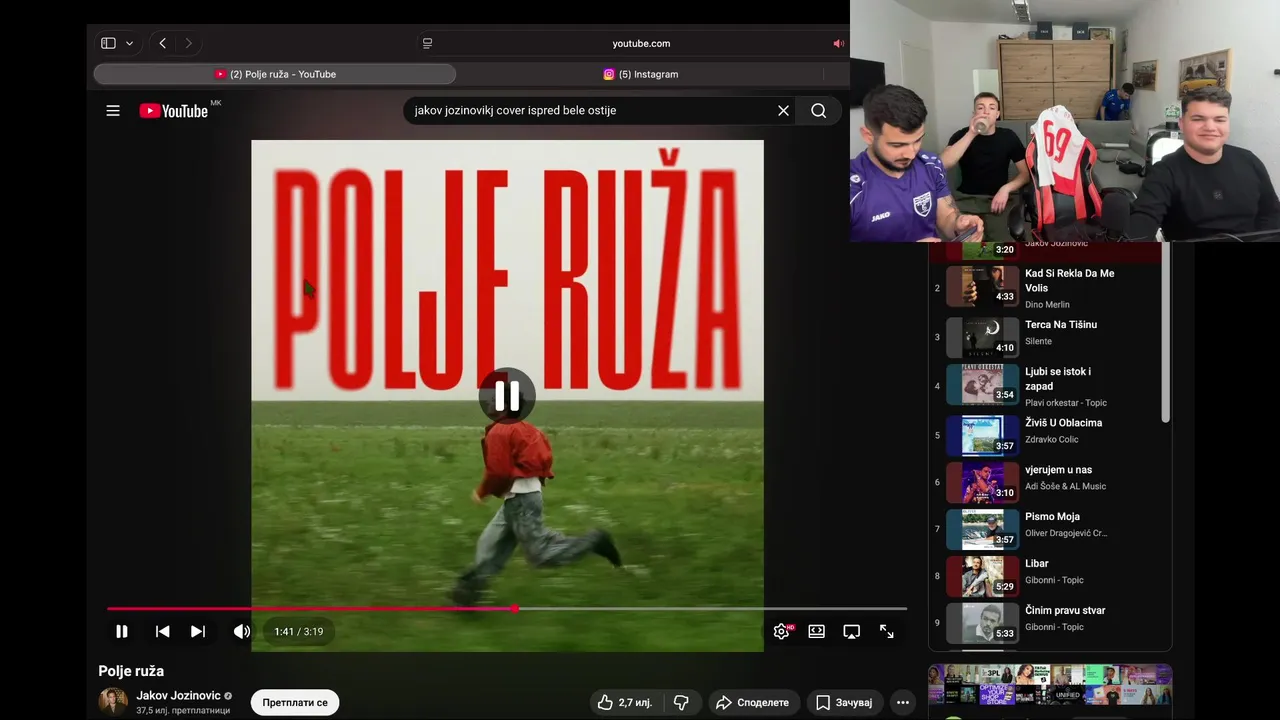
Task: Seek on the red video progress bar
Action: click(507, 608)
